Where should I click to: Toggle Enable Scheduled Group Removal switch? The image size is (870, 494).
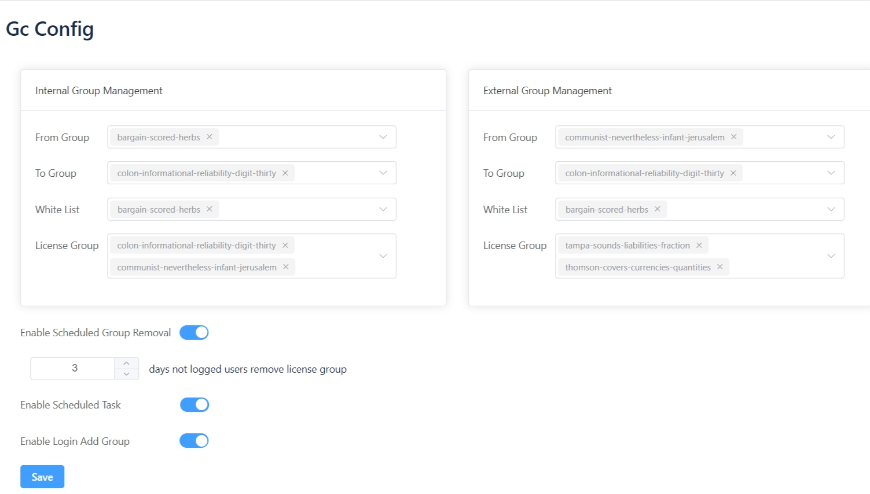point(194,333)
